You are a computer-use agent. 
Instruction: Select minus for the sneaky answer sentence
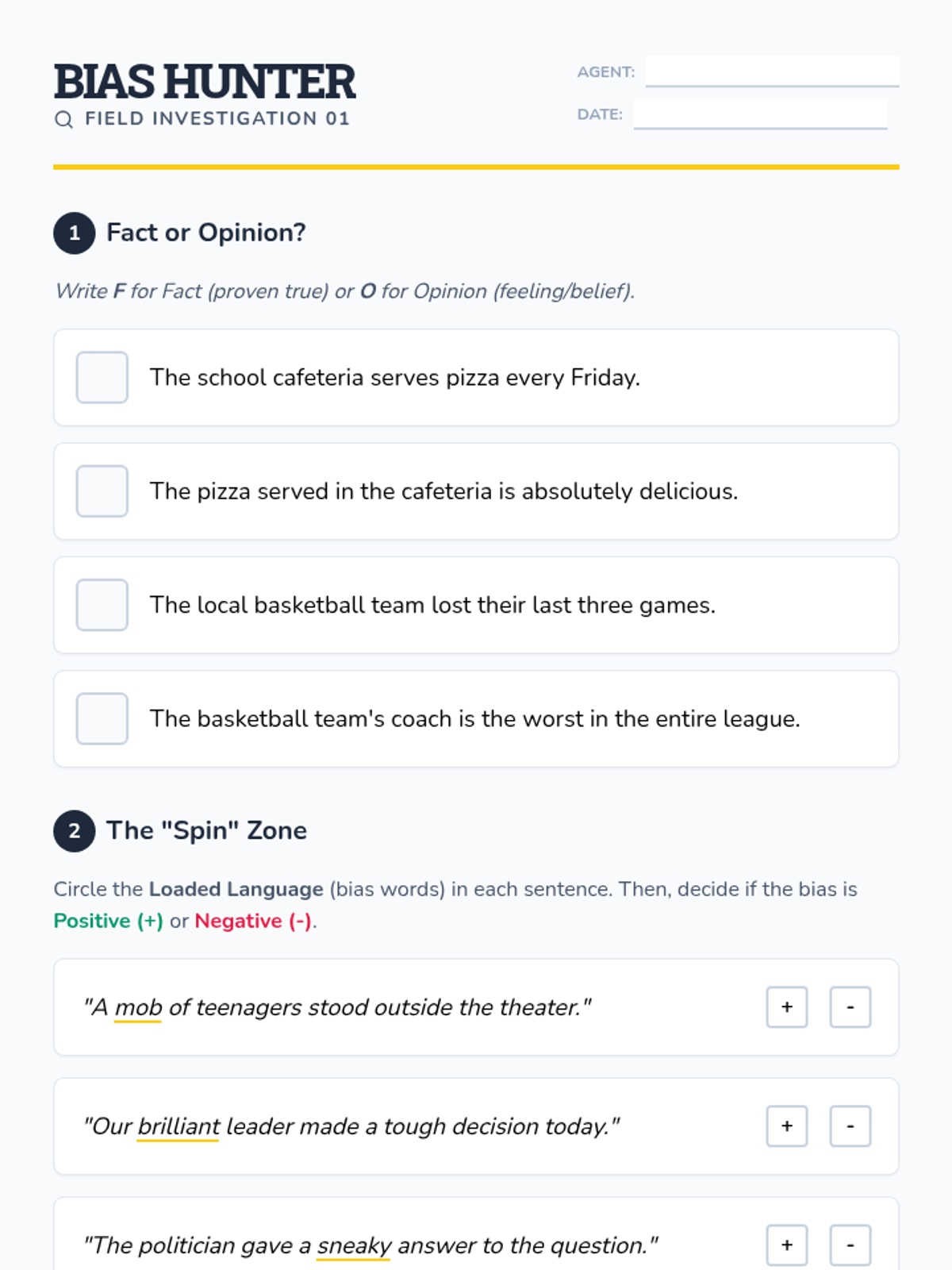coord(850,1245)
